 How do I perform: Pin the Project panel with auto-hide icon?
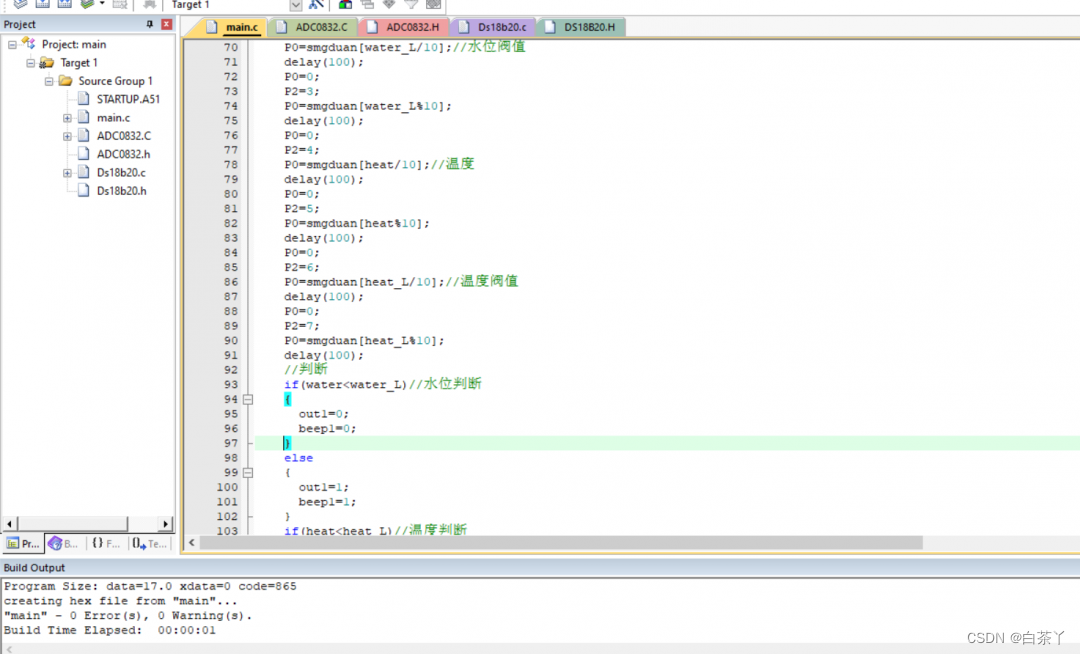[150, 24]
